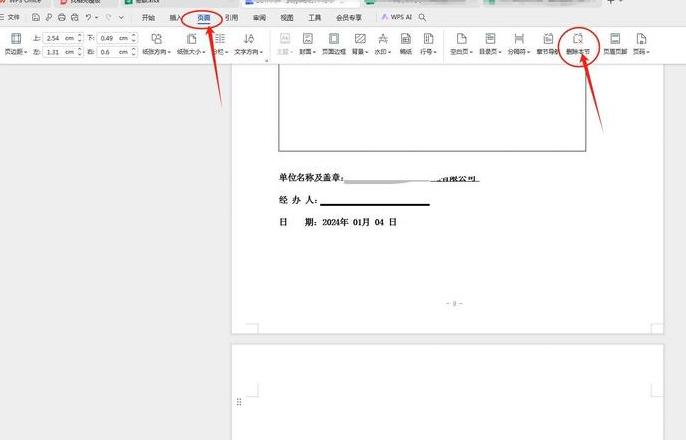Click the print preview icon
The width and height of the screenshot is (686, 440).
pyautogui.click(x=75, y=17)
